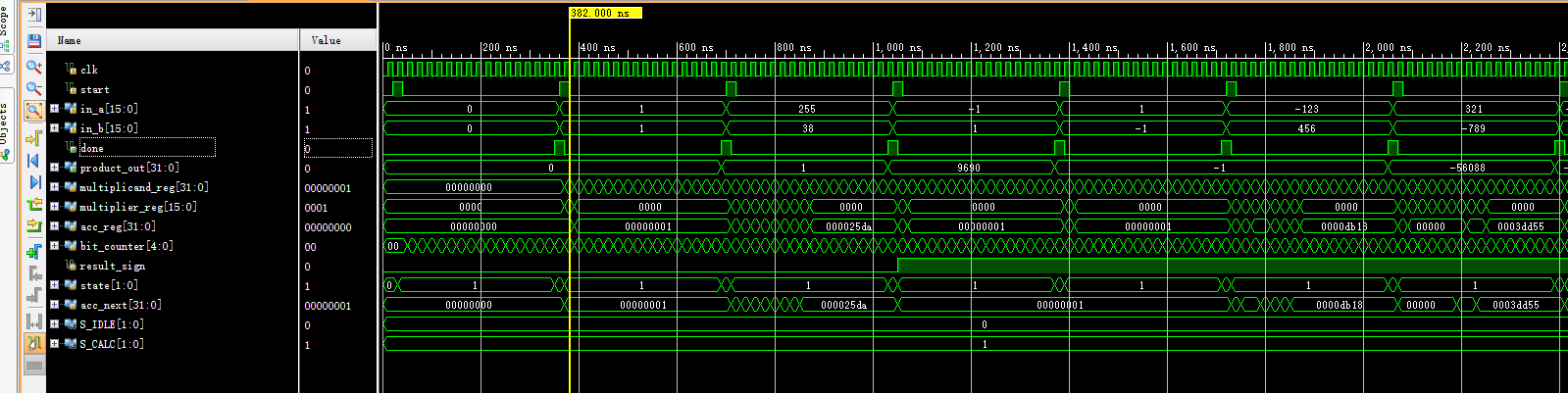Select the start signal
This screenshot has width=1568, height=393.
coord(94,89)
